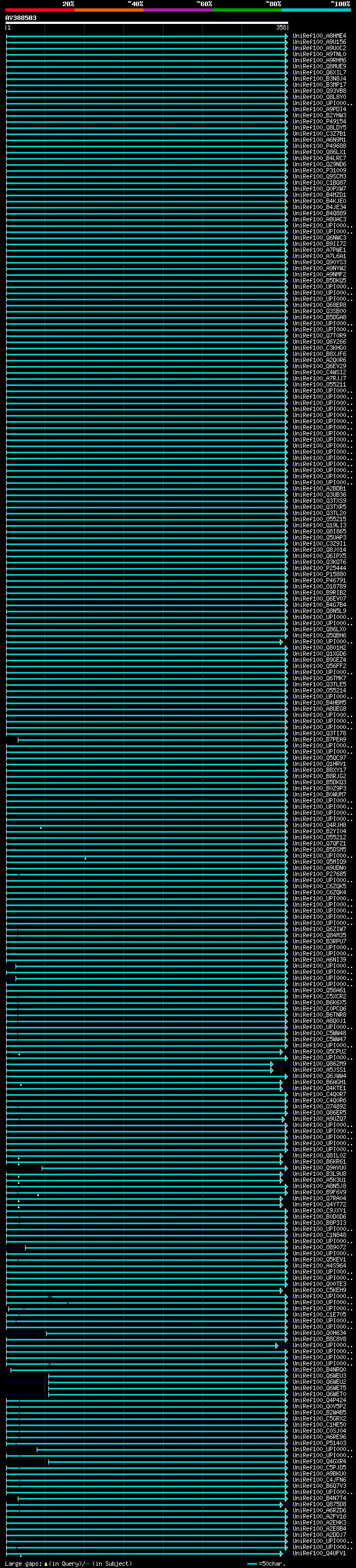Open hit UniRef100_A9U156
The image size is (356, 1568).
pos(319,42)
